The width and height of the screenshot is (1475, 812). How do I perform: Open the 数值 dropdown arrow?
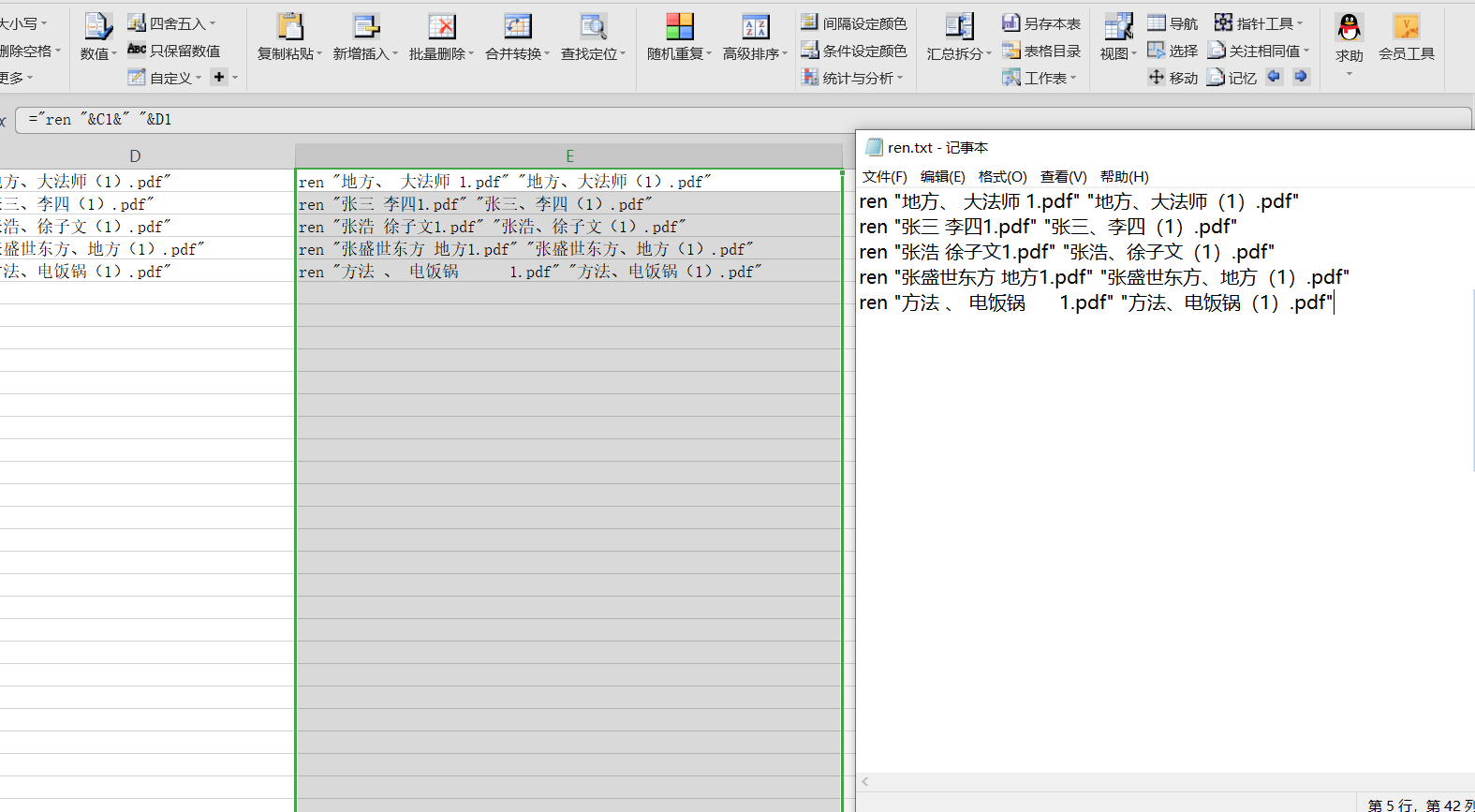tap(114, 54)
